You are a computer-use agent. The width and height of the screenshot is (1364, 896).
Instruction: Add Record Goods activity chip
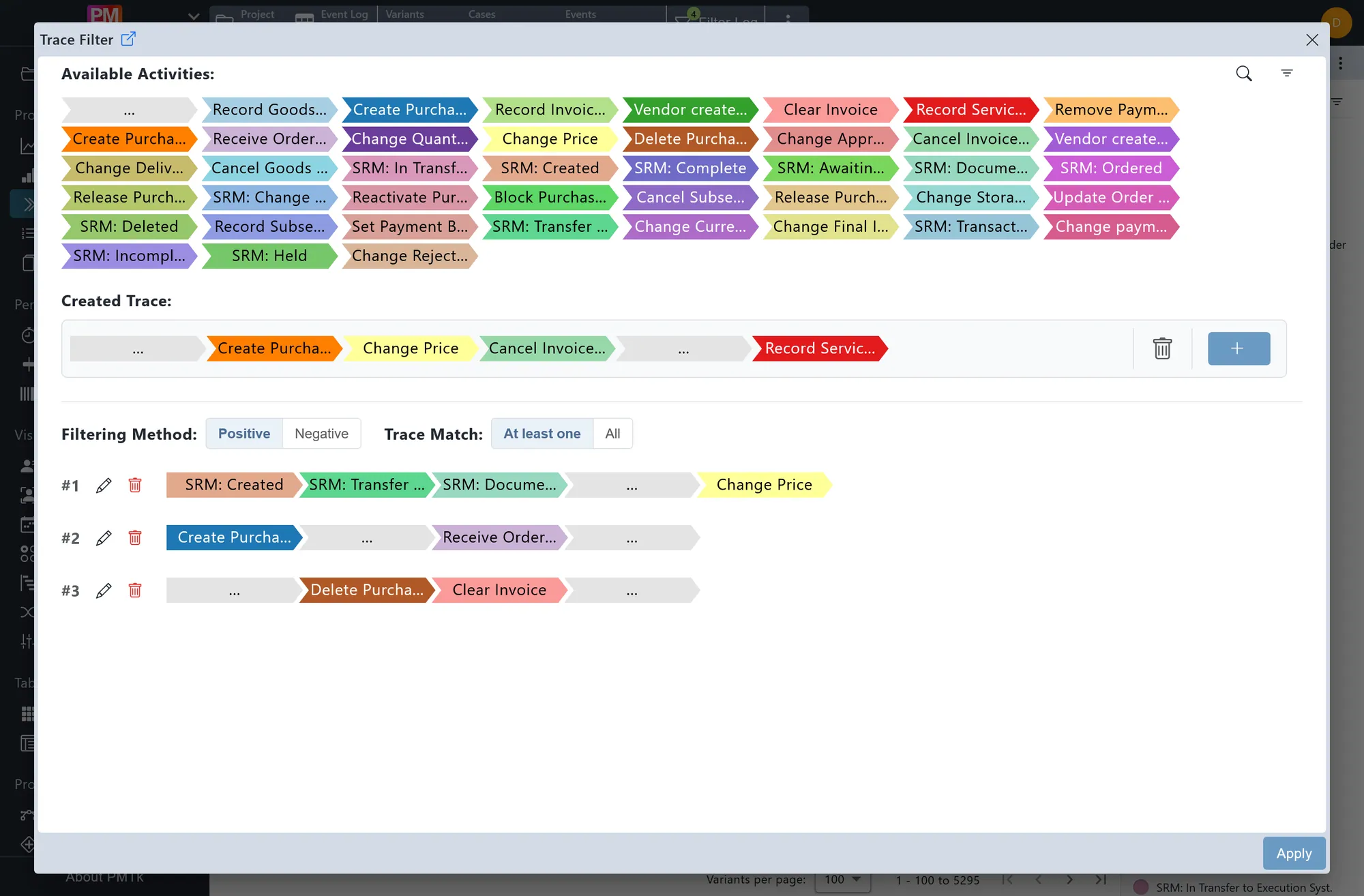point(269,110)
